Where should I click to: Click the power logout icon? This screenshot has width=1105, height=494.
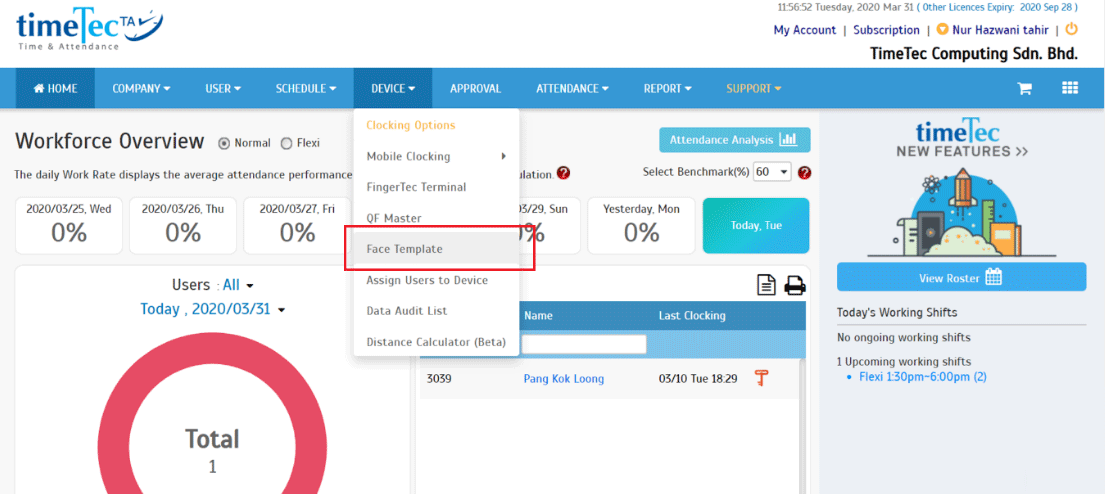pyautogui.click(x=1071, y=30)
